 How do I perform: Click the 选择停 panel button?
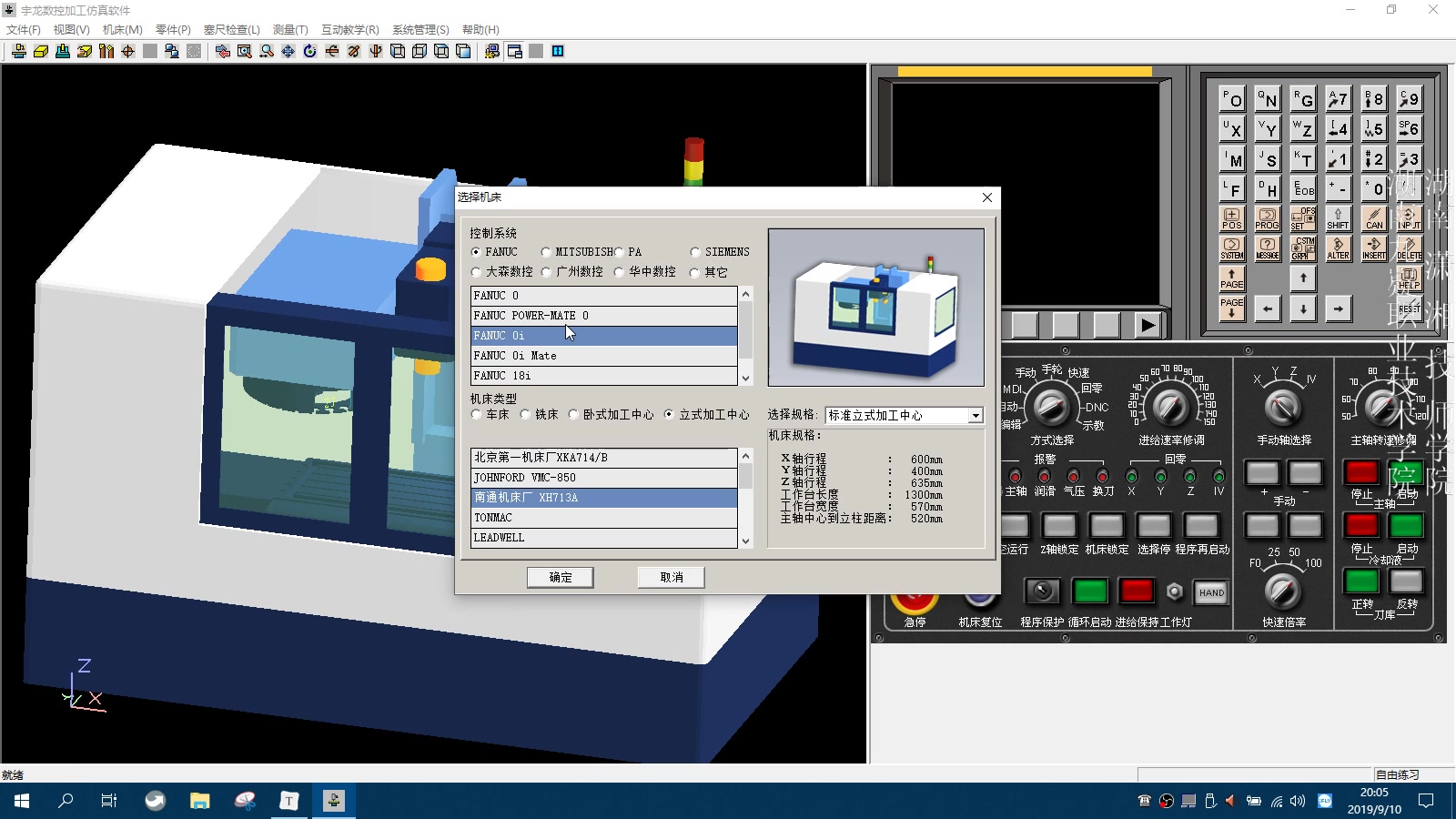[1154, 526]
